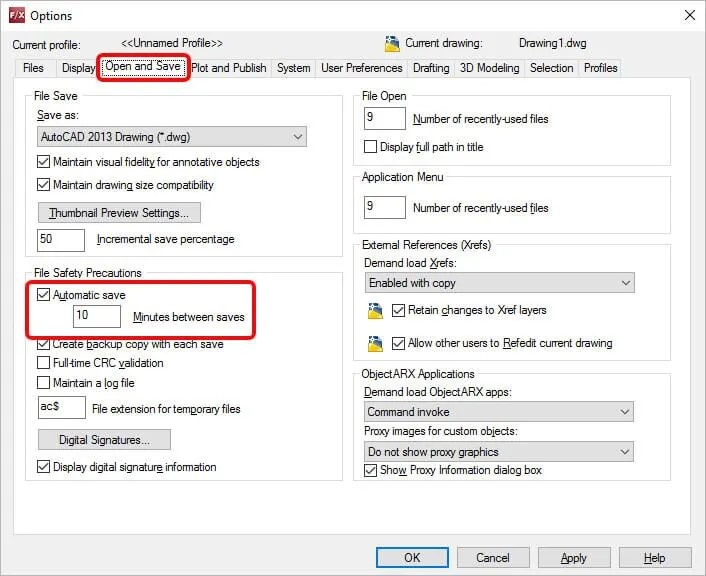This screenshot has height=576, width=706.
Task: Toggle Show Proxy Information dialog box
Action: pyautogui.click(x=370, y=470)
